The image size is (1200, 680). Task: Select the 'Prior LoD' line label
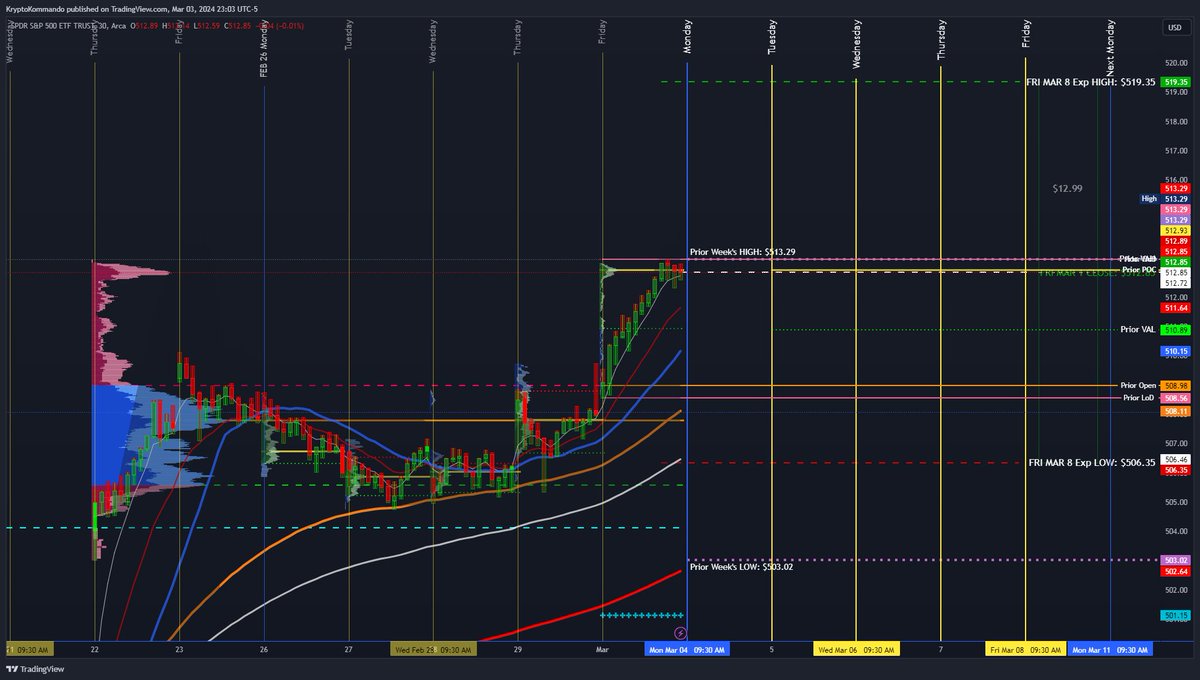point(1139,398)
